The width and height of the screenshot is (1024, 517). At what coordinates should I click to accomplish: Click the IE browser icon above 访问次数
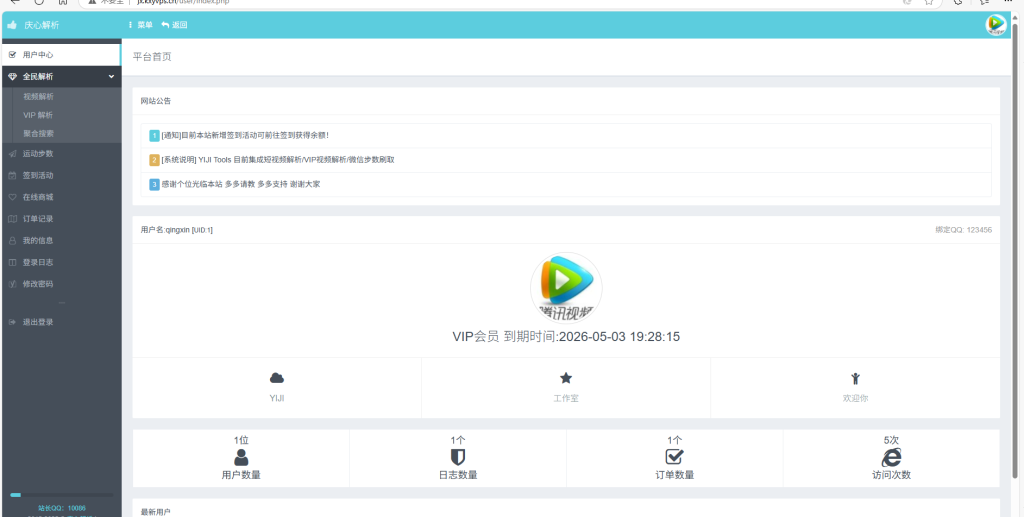tap(891, 457)
